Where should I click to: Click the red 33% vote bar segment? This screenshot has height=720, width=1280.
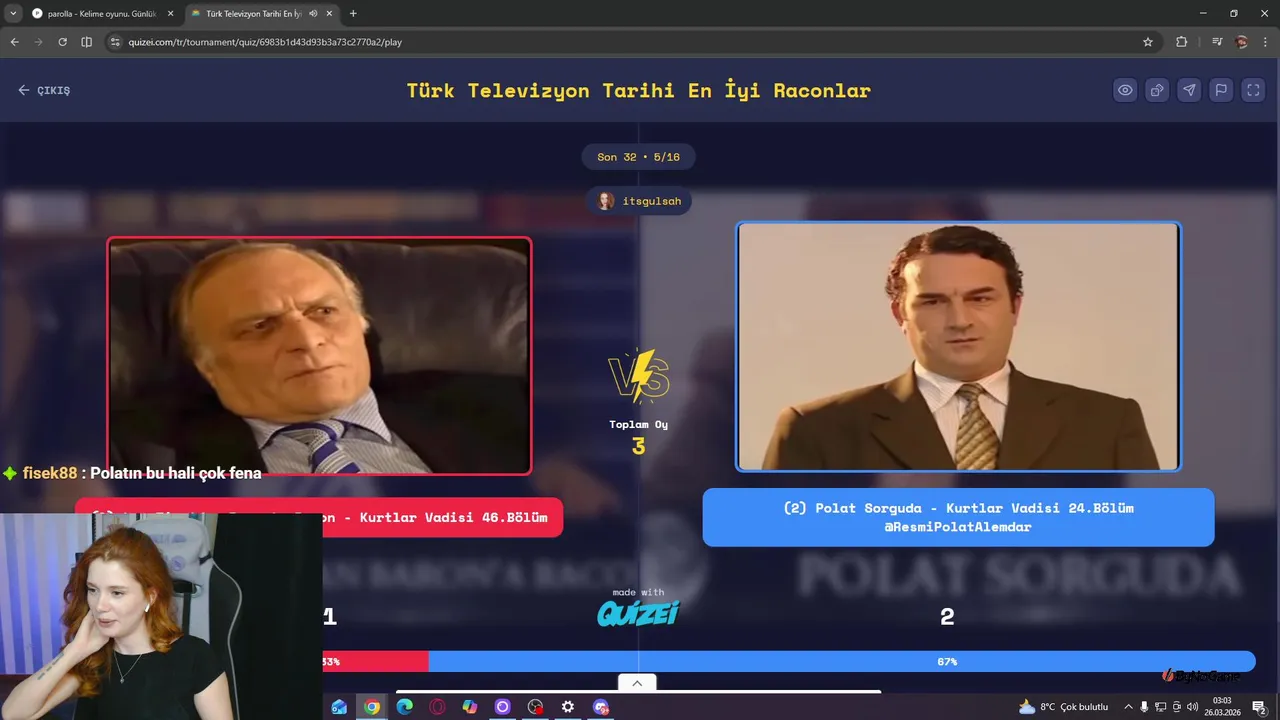pos(376,661)
